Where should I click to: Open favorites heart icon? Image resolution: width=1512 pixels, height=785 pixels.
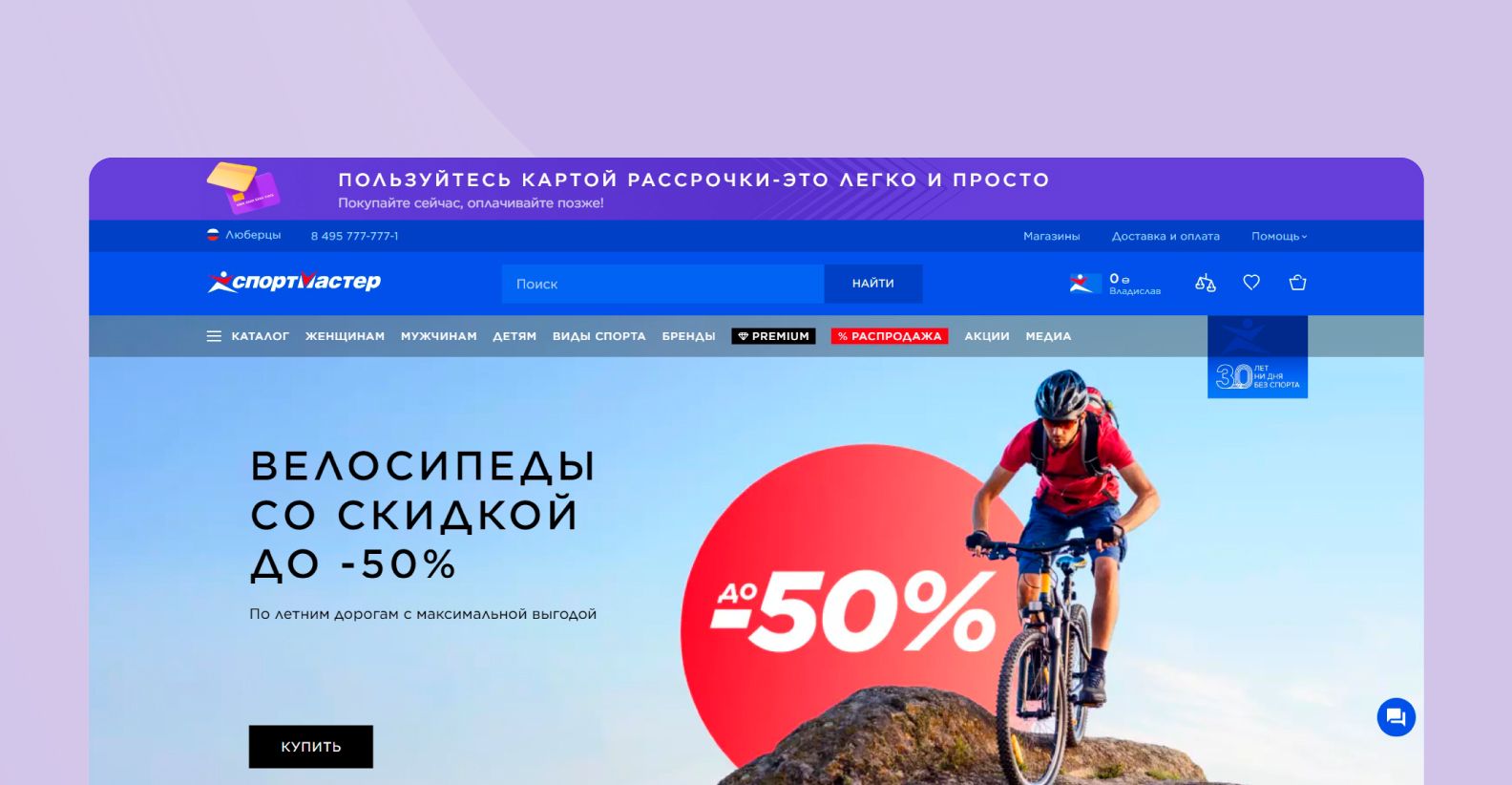tap(1251, 283)
